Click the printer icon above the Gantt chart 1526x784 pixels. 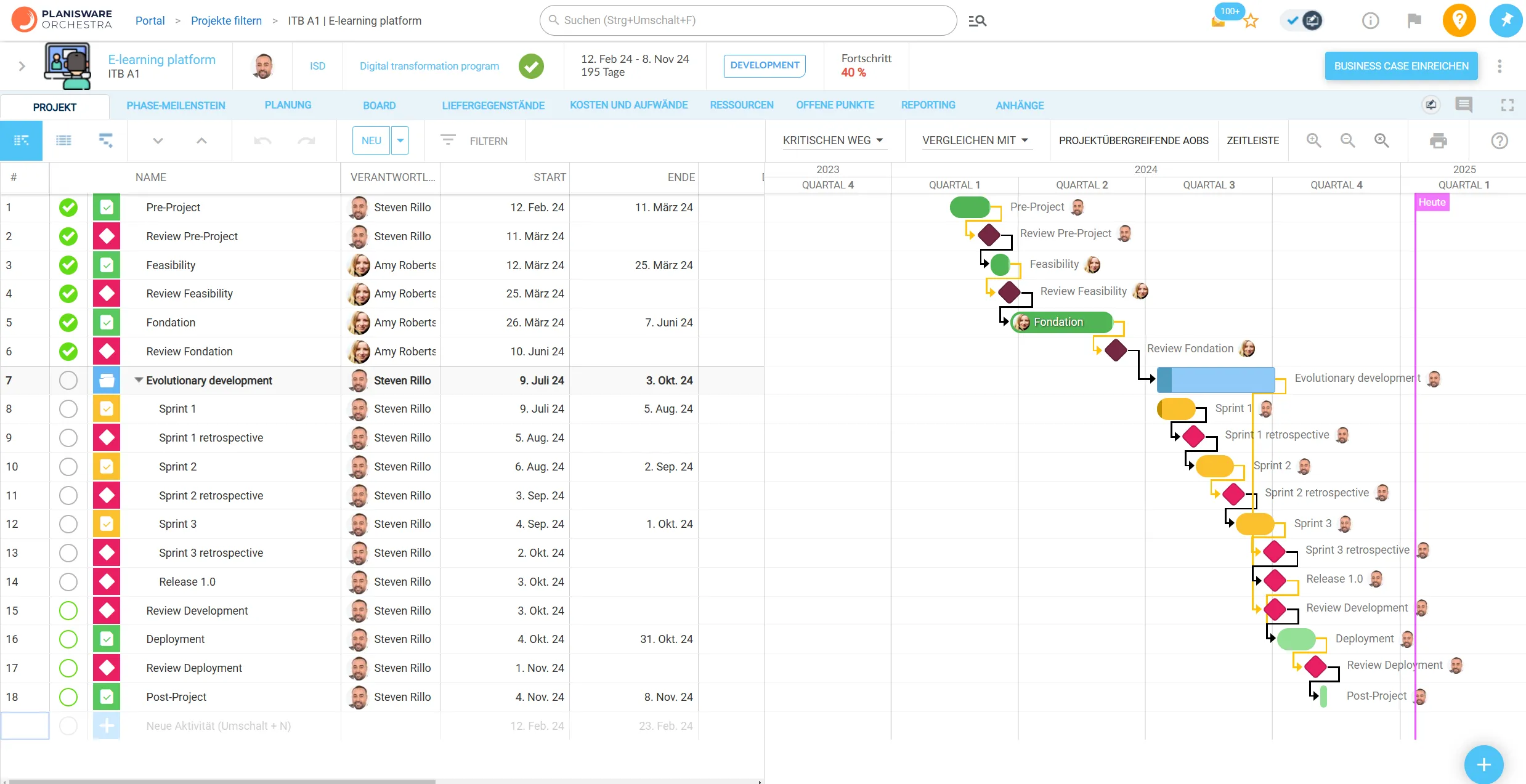[x=1439, y=140]
